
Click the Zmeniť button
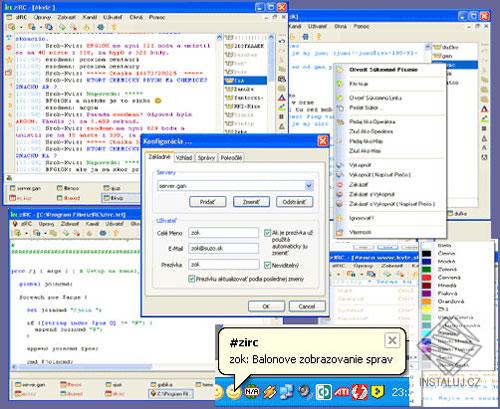click(x=251, y=202)
